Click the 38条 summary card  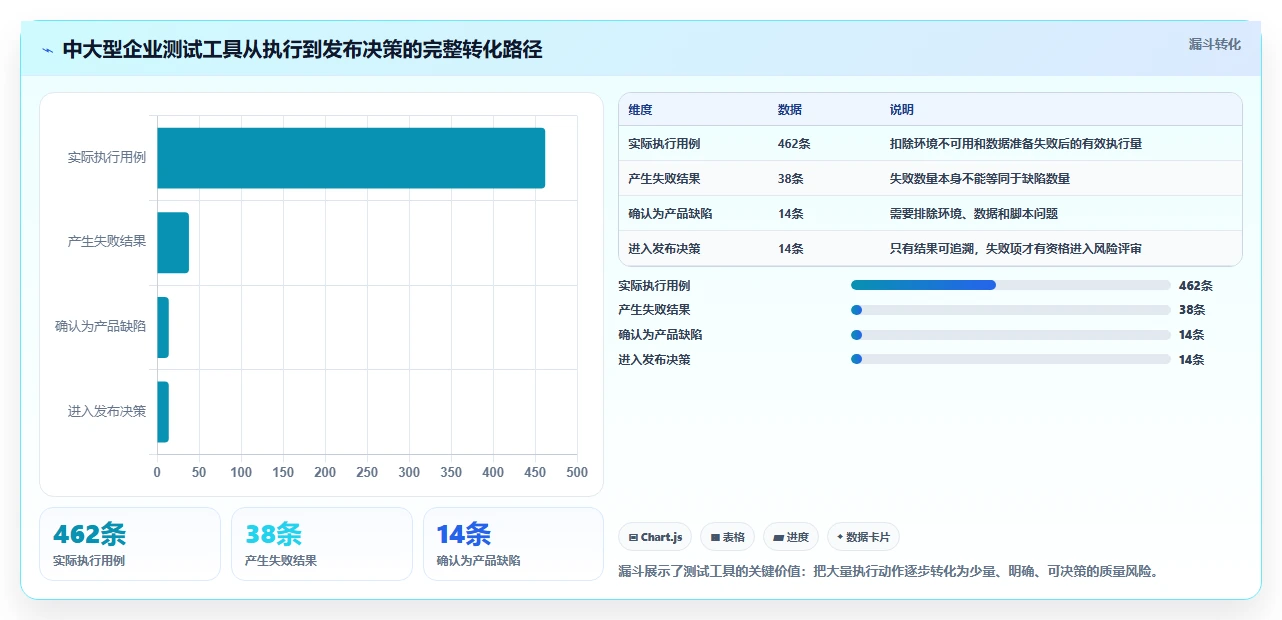322,544
